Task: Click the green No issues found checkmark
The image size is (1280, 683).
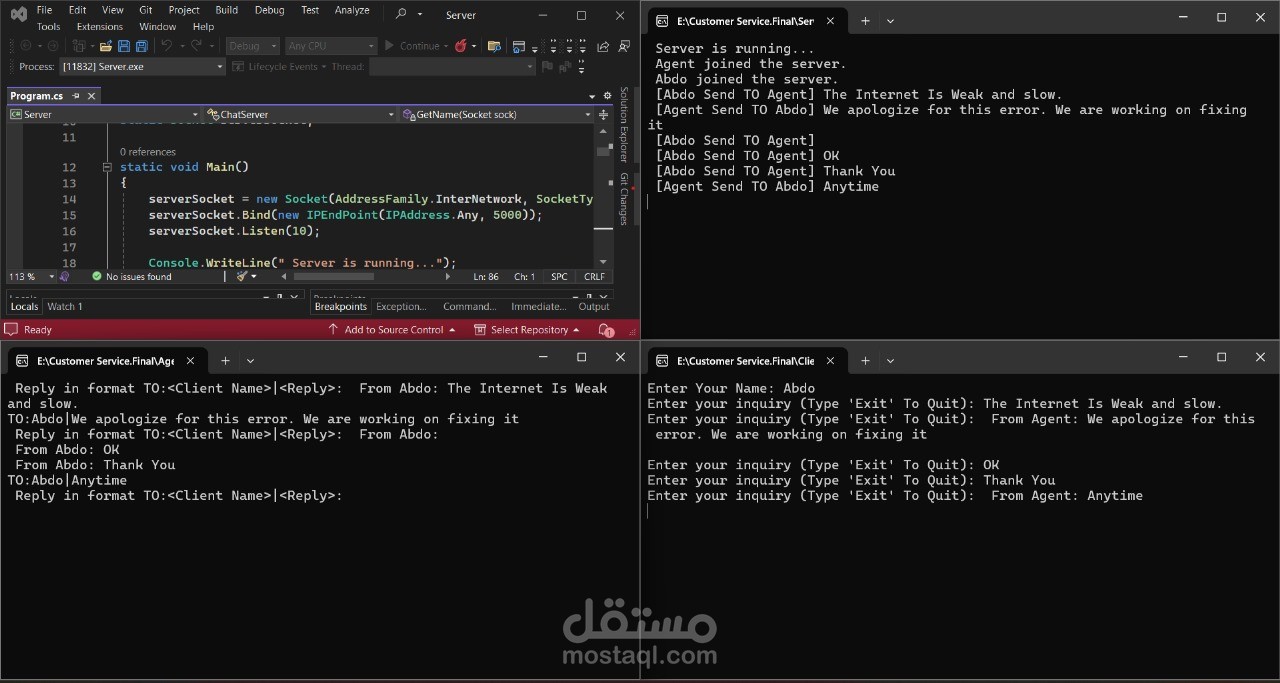Action: coord(97,276)
